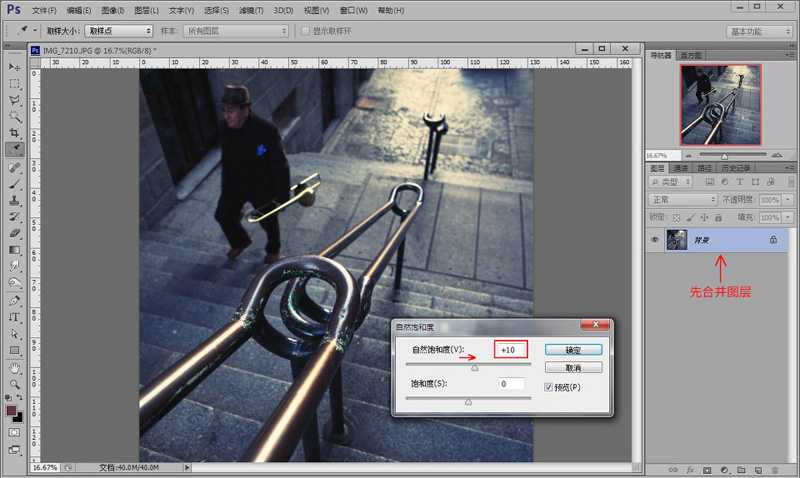Open the 基本功能 workspace dropdown
This screenshot has height=478, width=800.
760,31
